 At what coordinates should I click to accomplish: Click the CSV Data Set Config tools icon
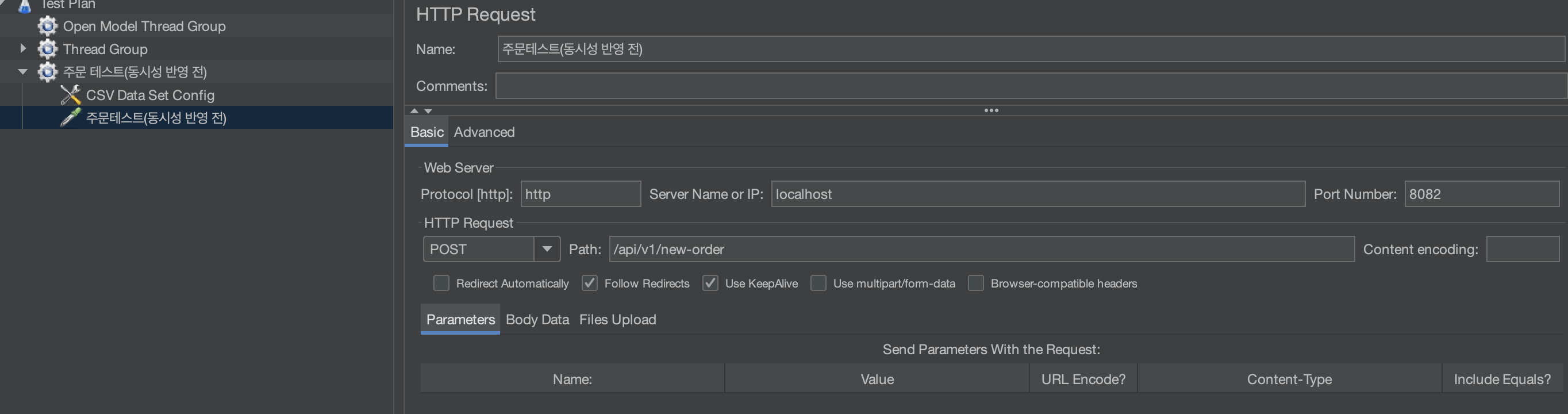click(x=71, y=95)
